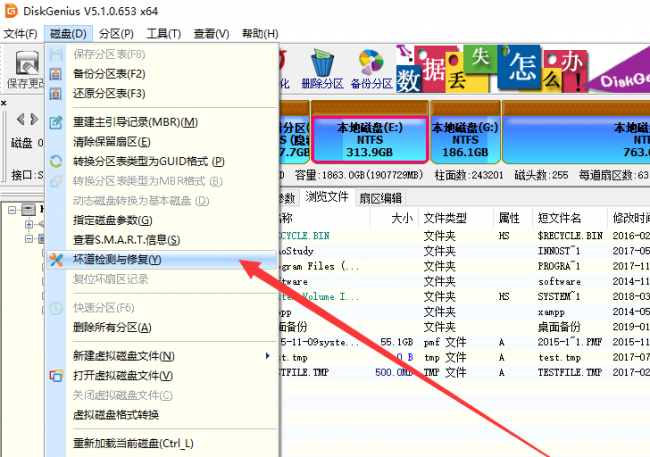This screenshot has width=650, height=457.
Task: Choose 坏道检测与修复(Y)
Action: click(162, 260)
